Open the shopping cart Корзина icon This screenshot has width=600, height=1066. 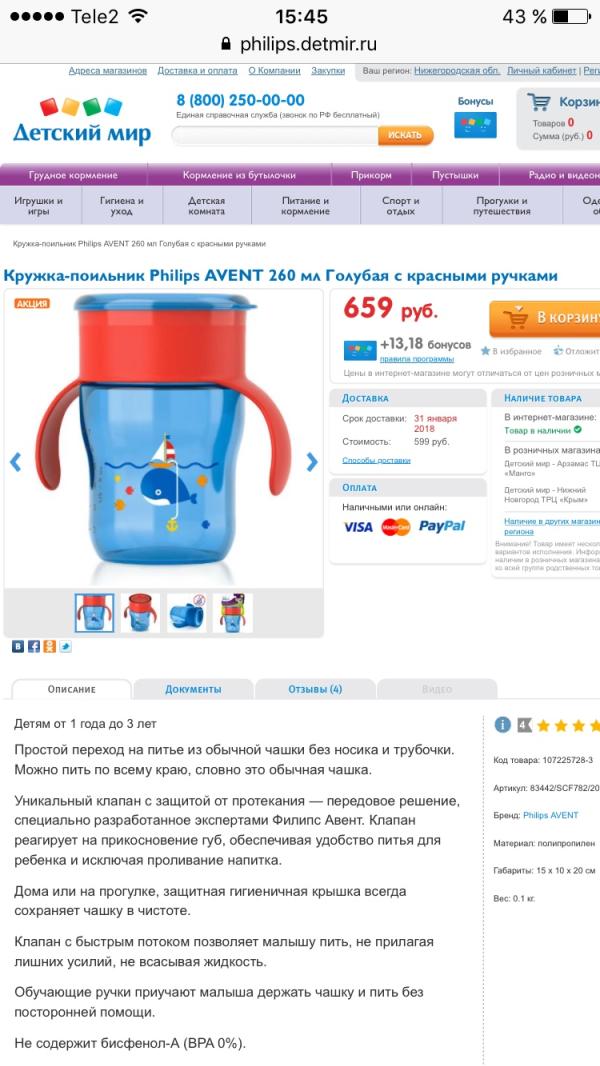[539, 102]
